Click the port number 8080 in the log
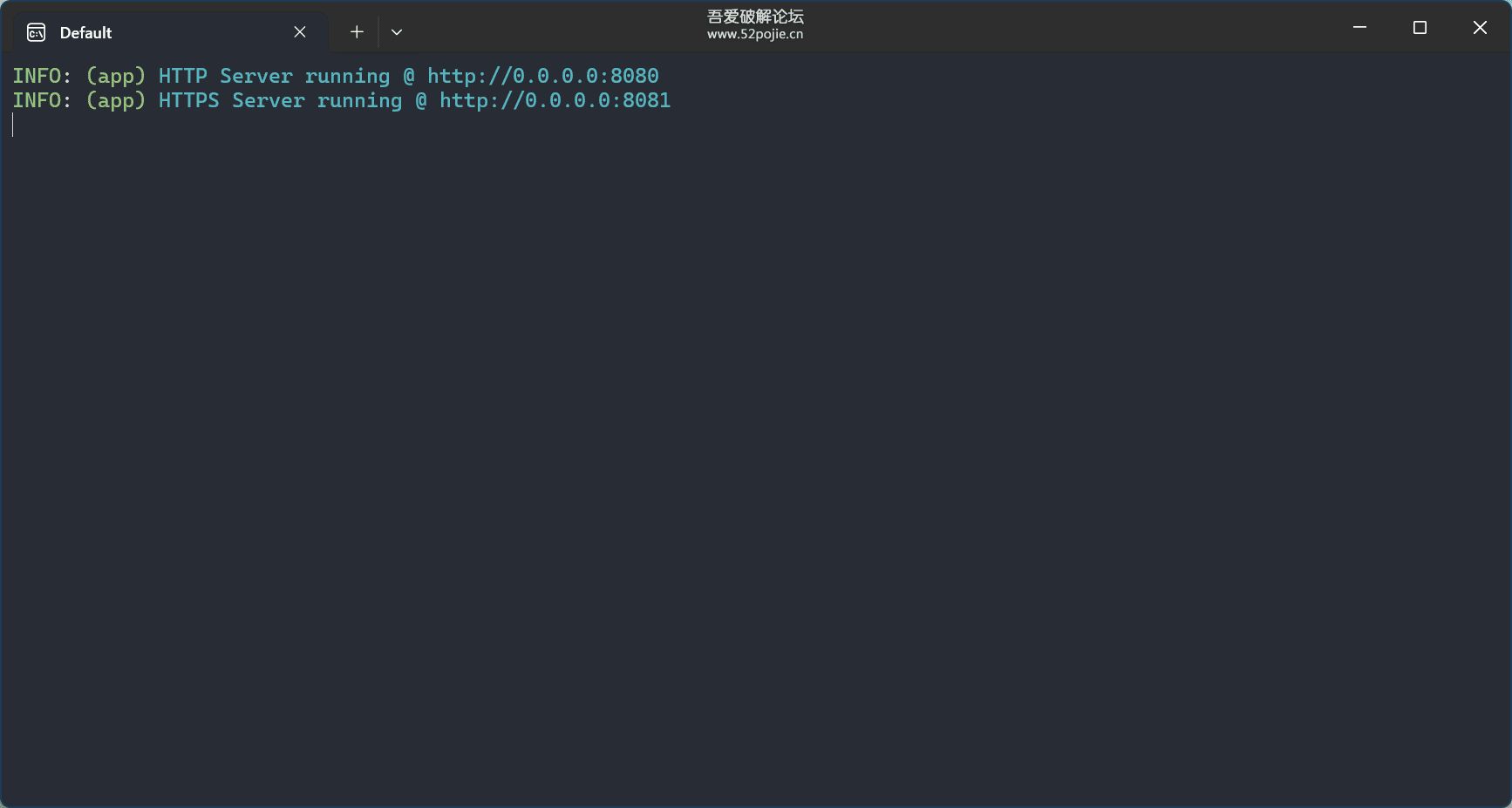 (x=635, y=76)
